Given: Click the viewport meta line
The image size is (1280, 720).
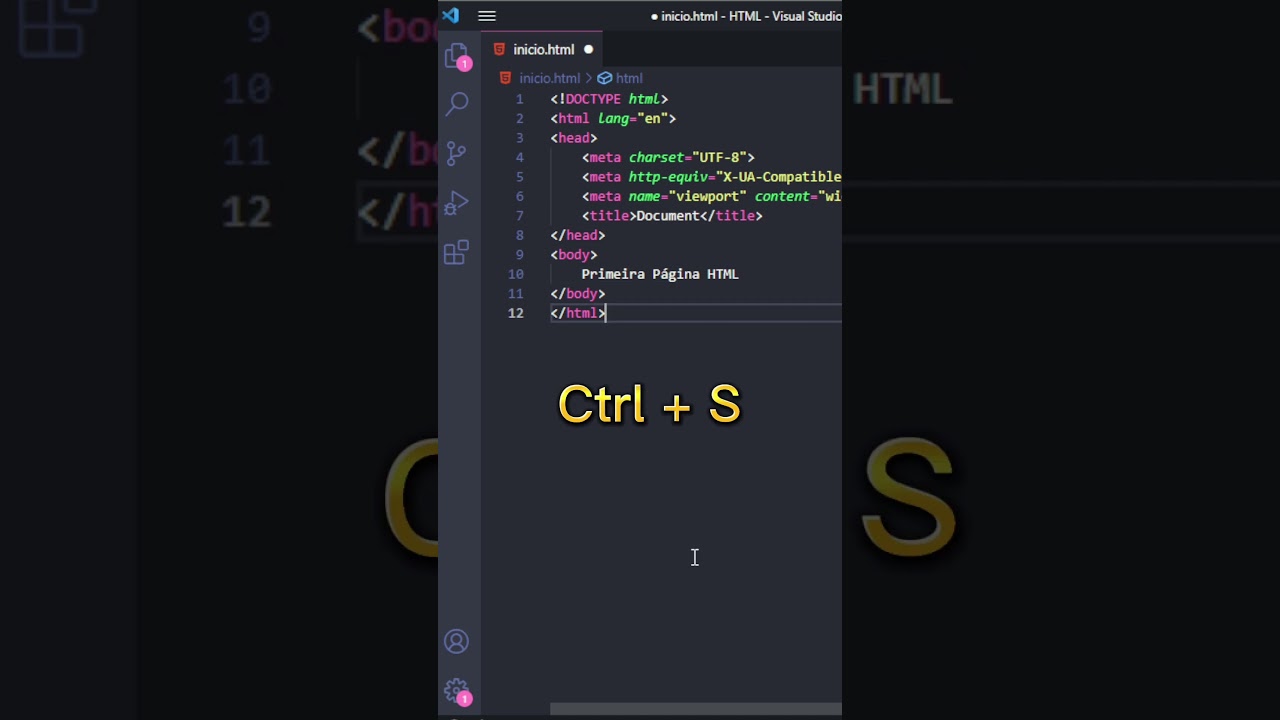Looking at the screenshot, I should pos(711,196).
